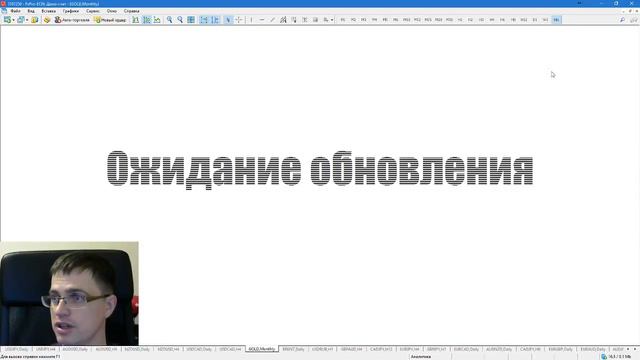Set timeframe to MN monthly
Viewport: 640px width, 360px height.
(x=556, y=20)
